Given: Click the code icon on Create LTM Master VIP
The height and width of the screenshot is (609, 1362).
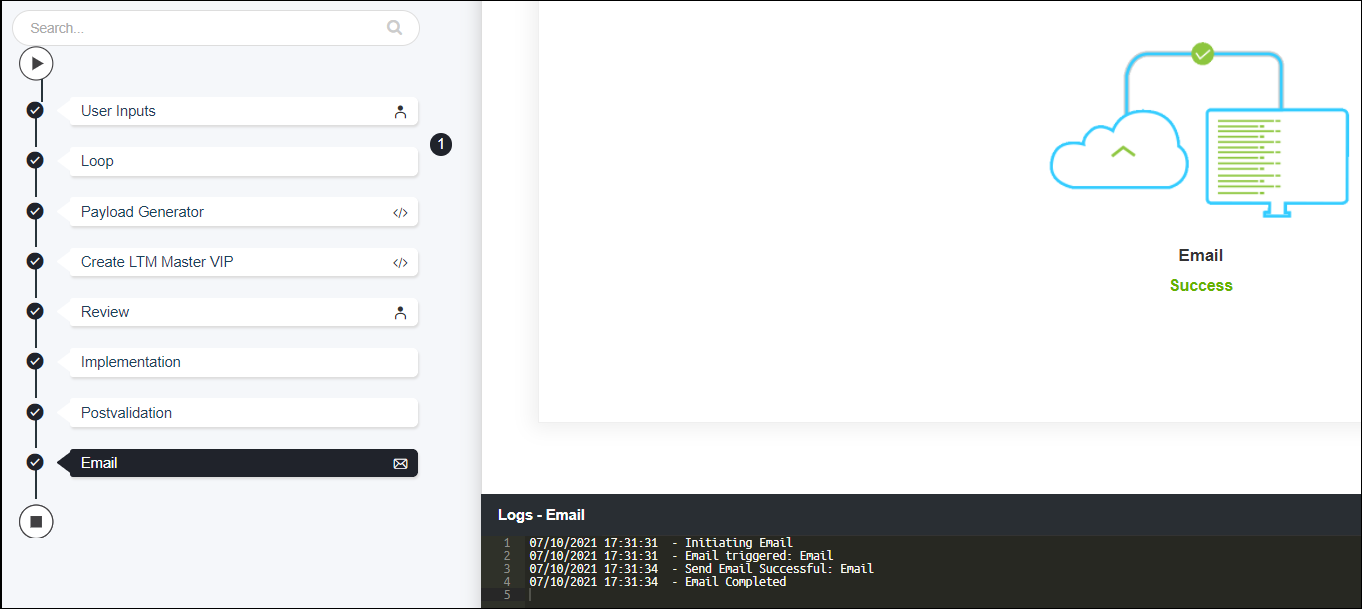Looking at the screenshot, I should pos(400,263).
